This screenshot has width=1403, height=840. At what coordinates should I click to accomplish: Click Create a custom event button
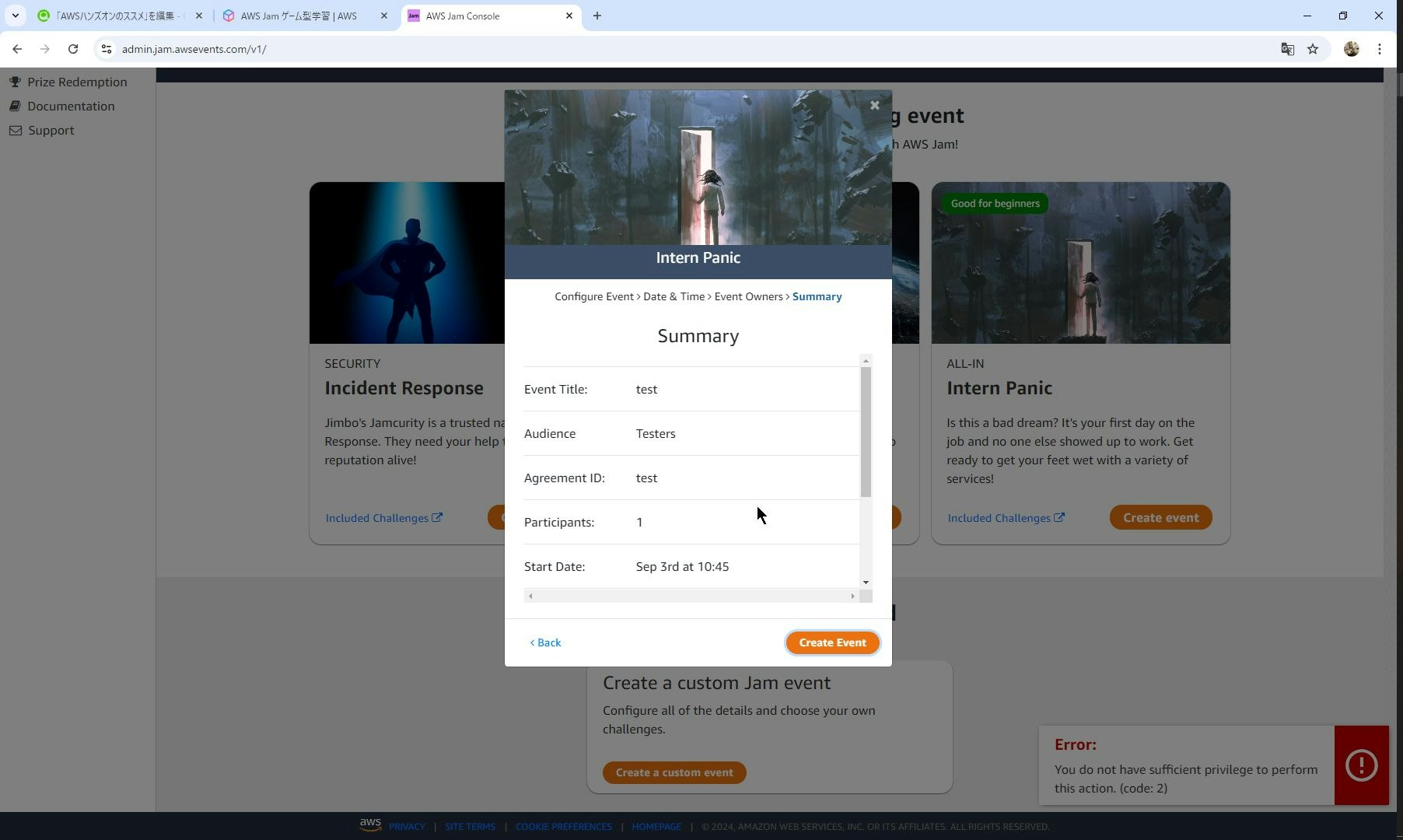point(674,772)
